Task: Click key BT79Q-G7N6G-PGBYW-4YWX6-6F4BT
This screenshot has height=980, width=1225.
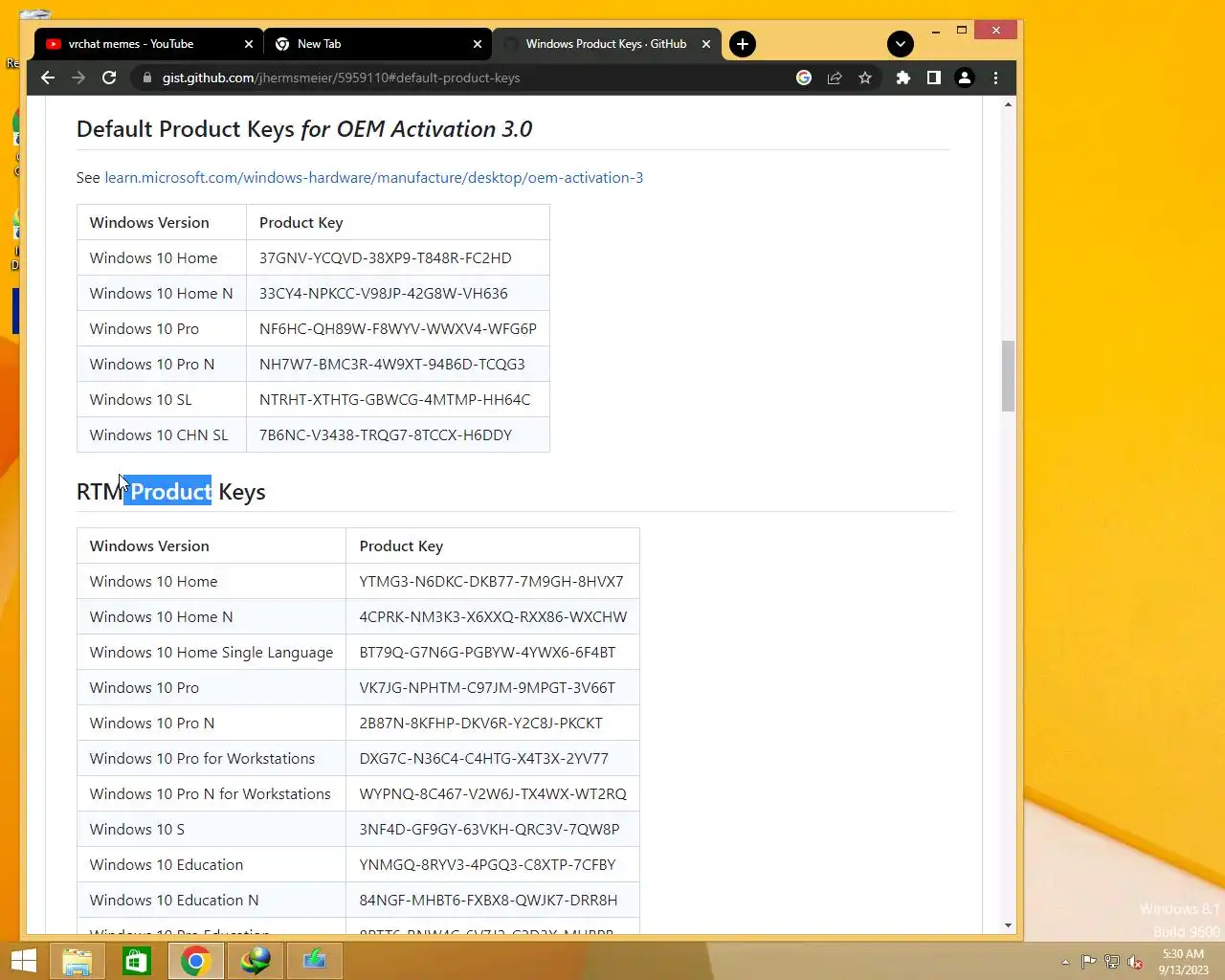Action: [x=487, y=653]
